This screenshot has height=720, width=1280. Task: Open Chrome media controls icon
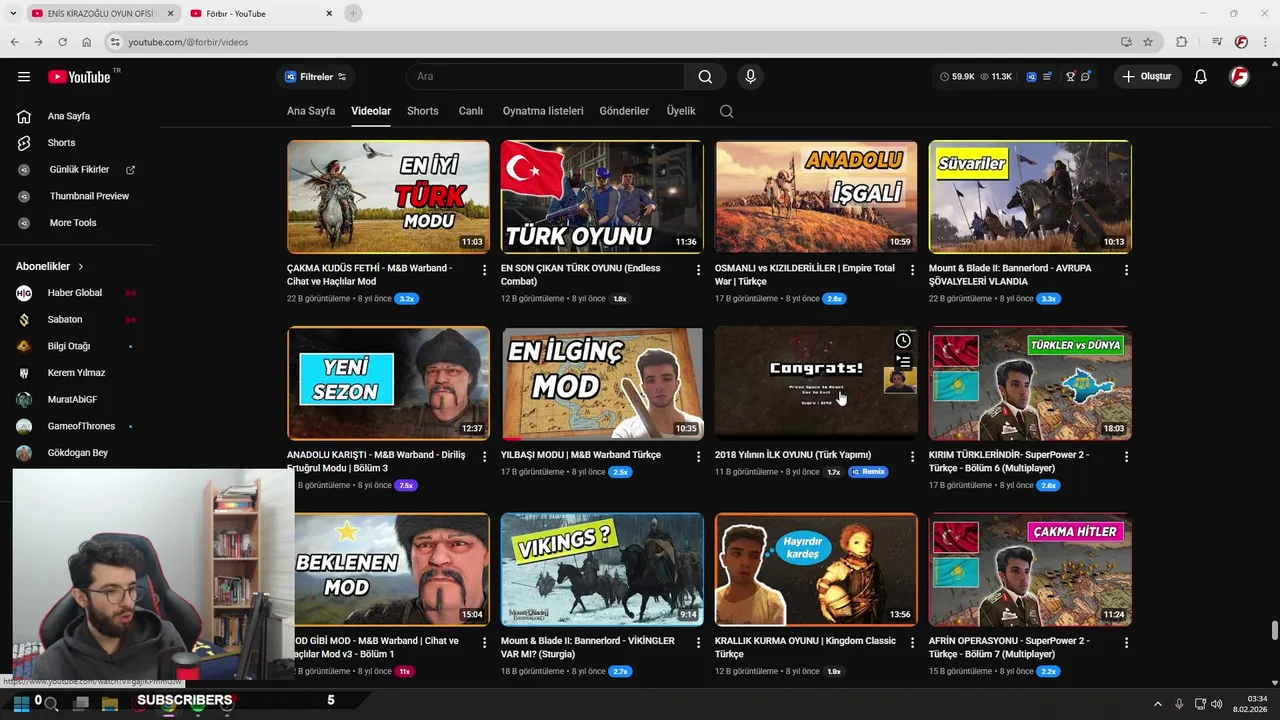coord(1217,42)
